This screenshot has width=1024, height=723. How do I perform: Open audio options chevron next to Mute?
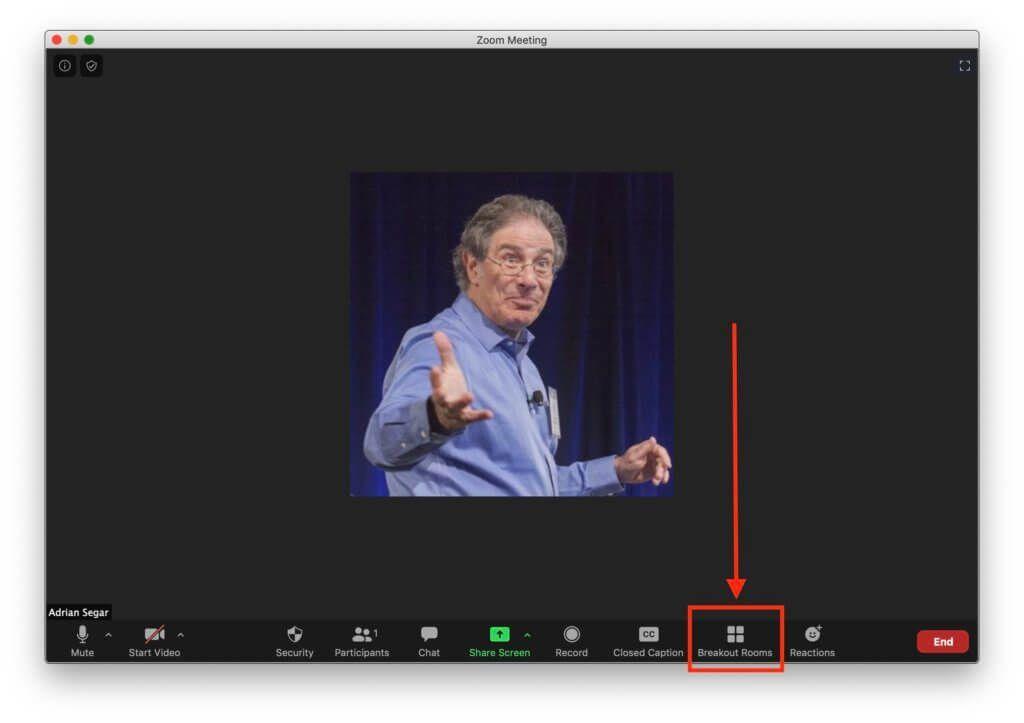coord(108,634)
